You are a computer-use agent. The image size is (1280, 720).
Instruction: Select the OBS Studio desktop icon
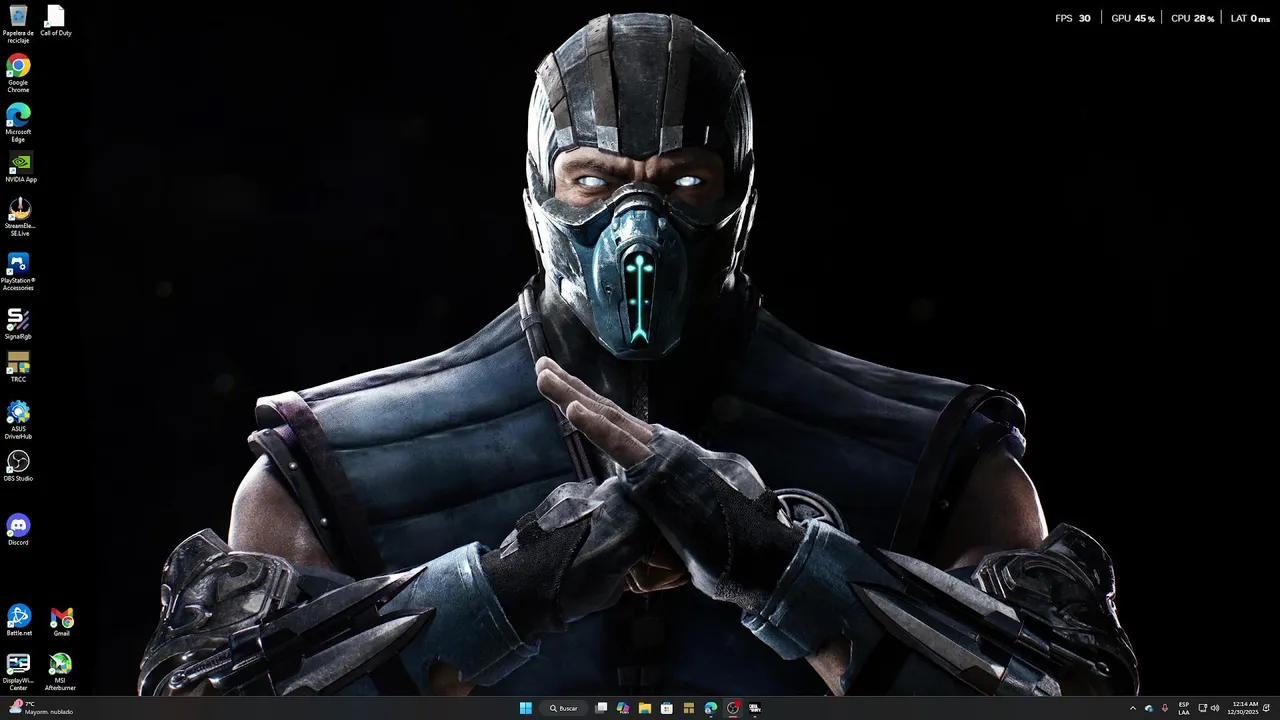click(18, 466)
